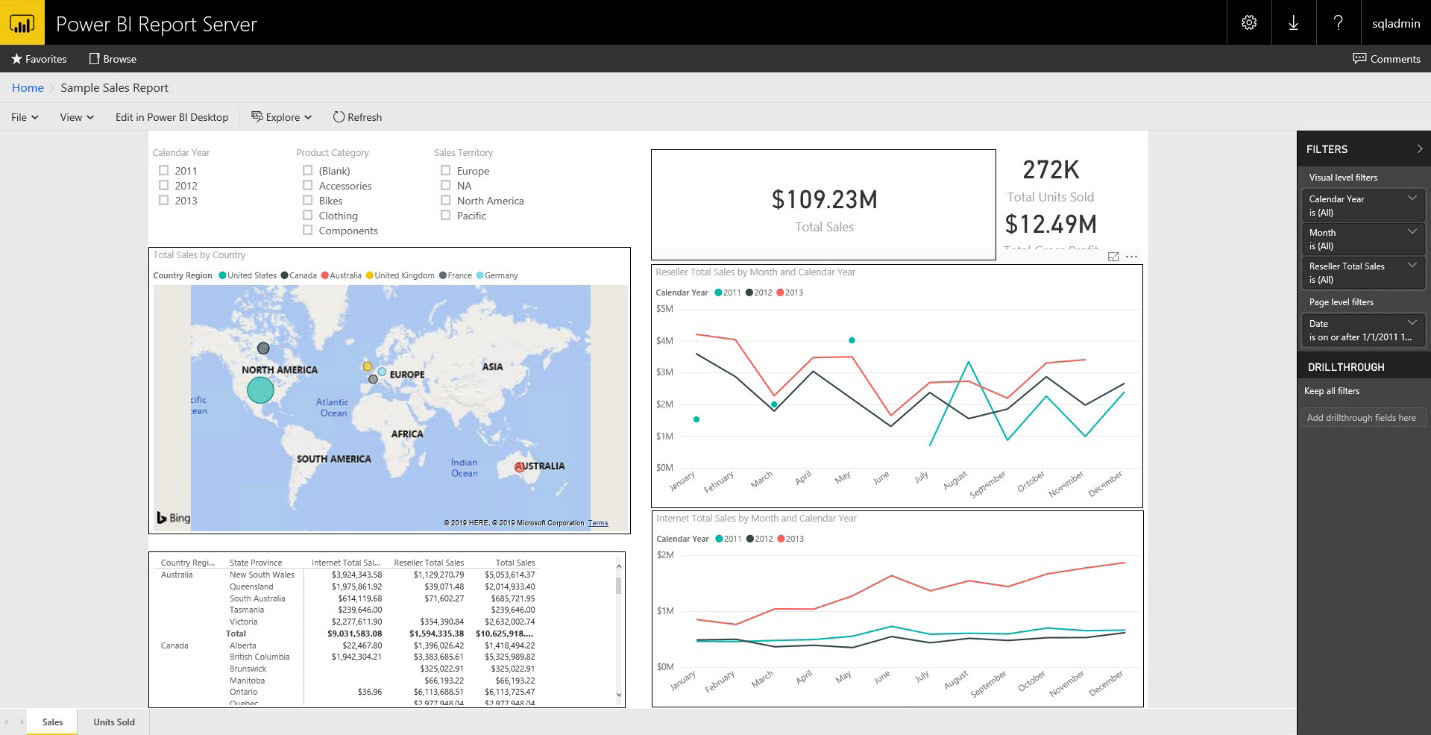This screenshot has width=1431, height=735.
Task: Open the View menu
Action: pyautogui.click(x=76, y=117)
